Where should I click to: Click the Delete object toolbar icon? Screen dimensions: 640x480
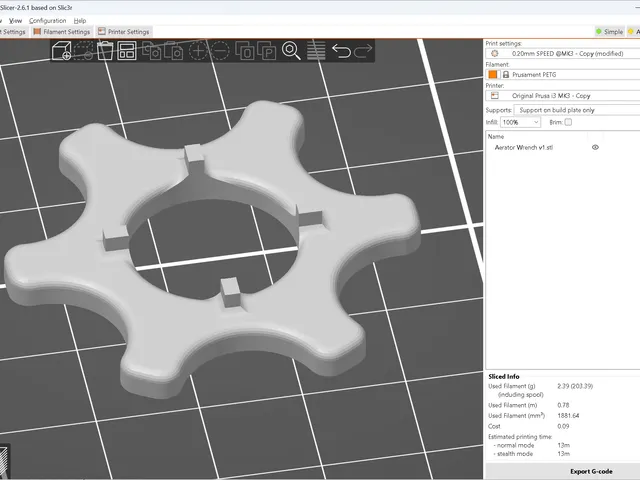point(84,51)
